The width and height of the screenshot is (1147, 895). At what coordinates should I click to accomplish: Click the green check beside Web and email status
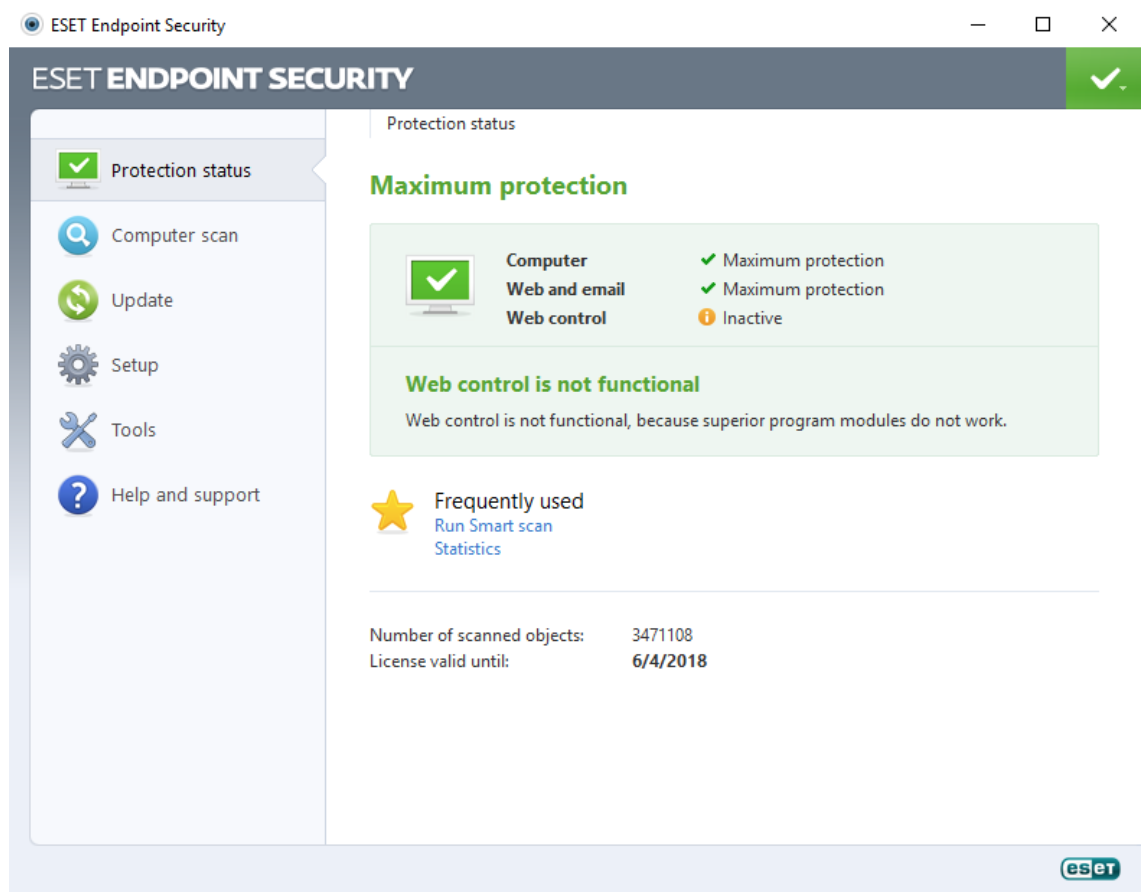click(707, 288)
